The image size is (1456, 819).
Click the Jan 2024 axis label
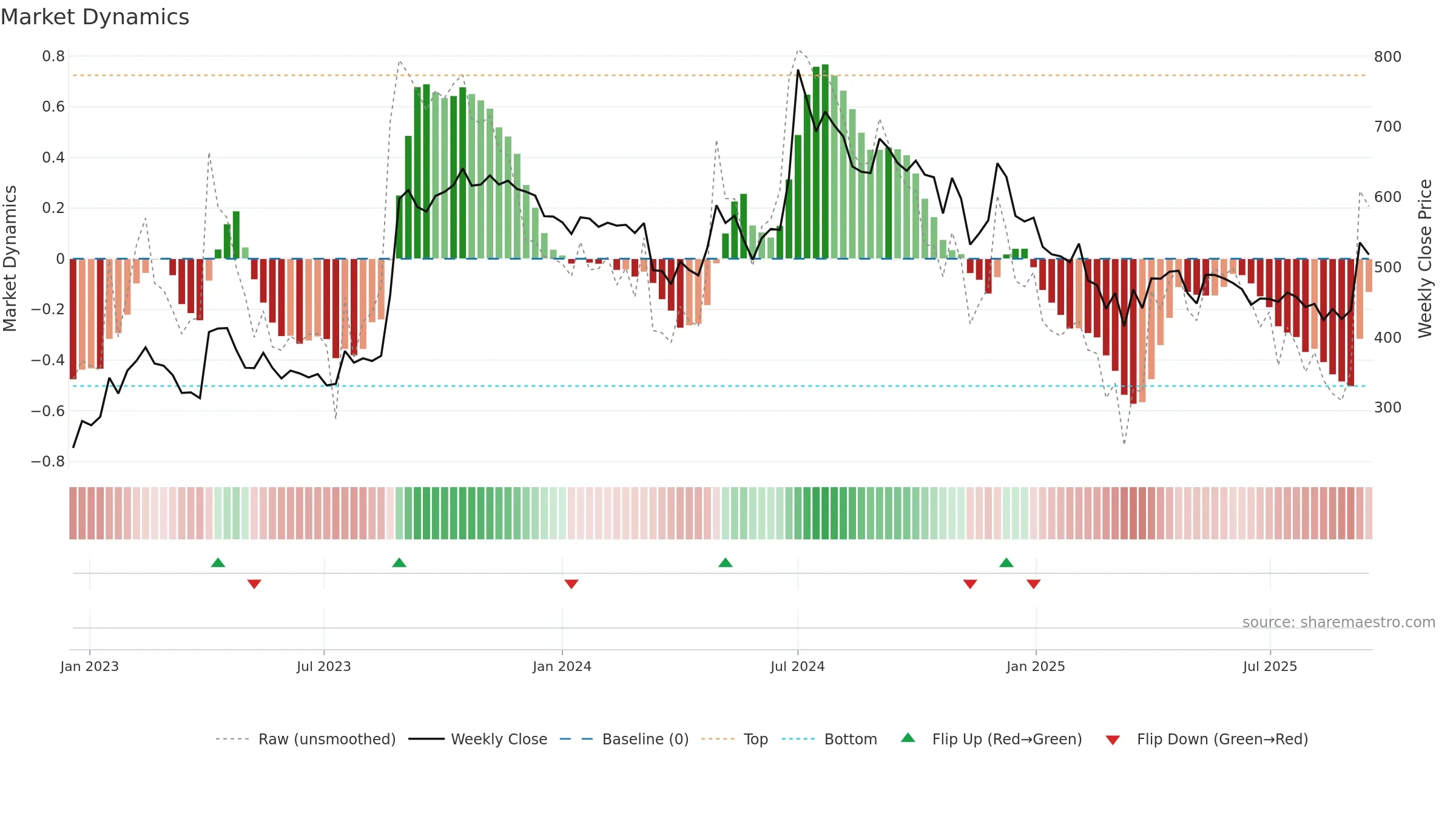562,666
